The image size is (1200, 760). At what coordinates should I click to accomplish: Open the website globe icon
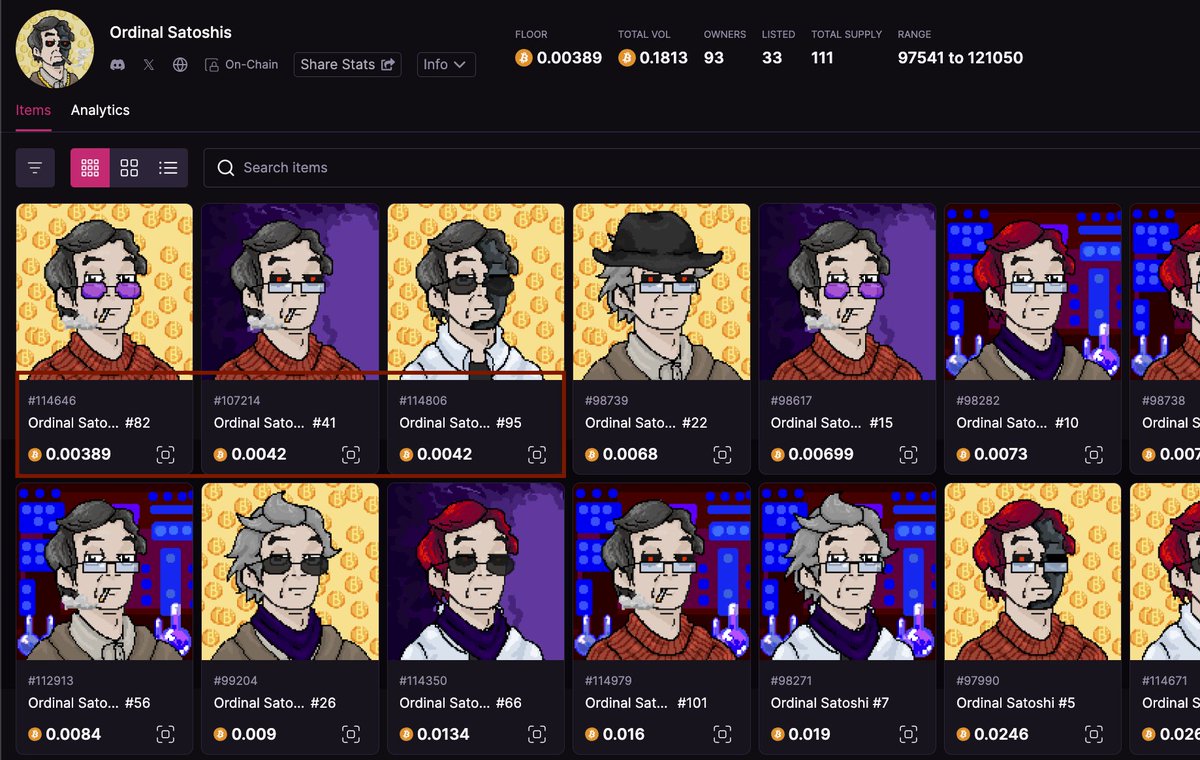pos(180,64)
